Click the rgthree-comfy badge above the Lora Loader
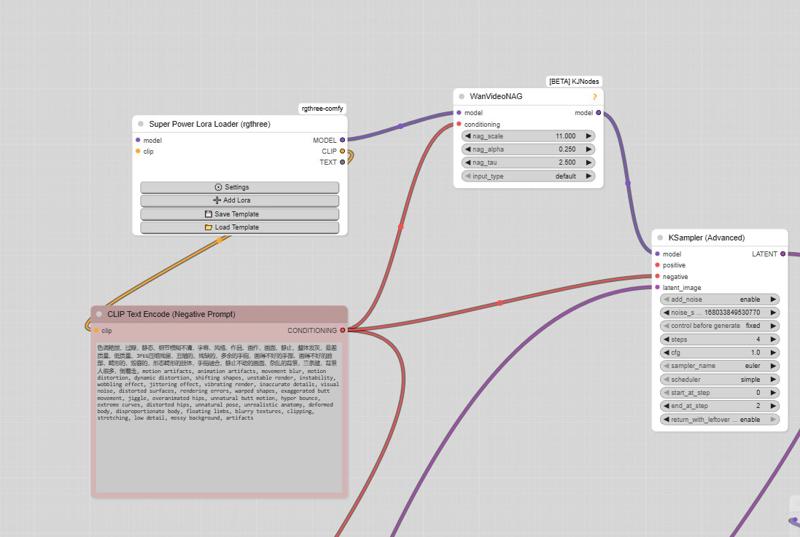 pyautogui.click(x=322, y=108)
